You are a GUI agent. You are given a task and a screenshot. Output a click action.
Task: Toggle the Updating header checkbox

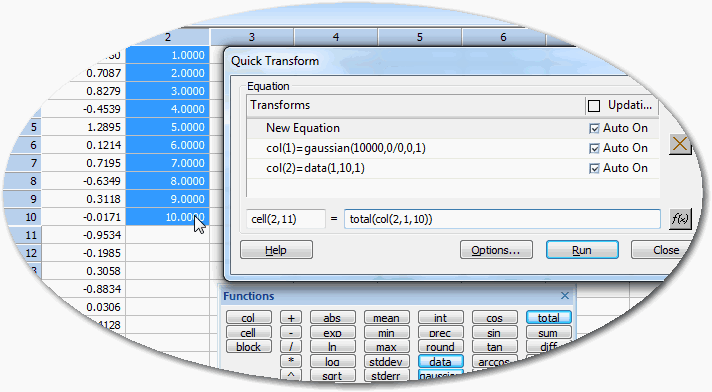pyautogui.click(x=593, y=106)
